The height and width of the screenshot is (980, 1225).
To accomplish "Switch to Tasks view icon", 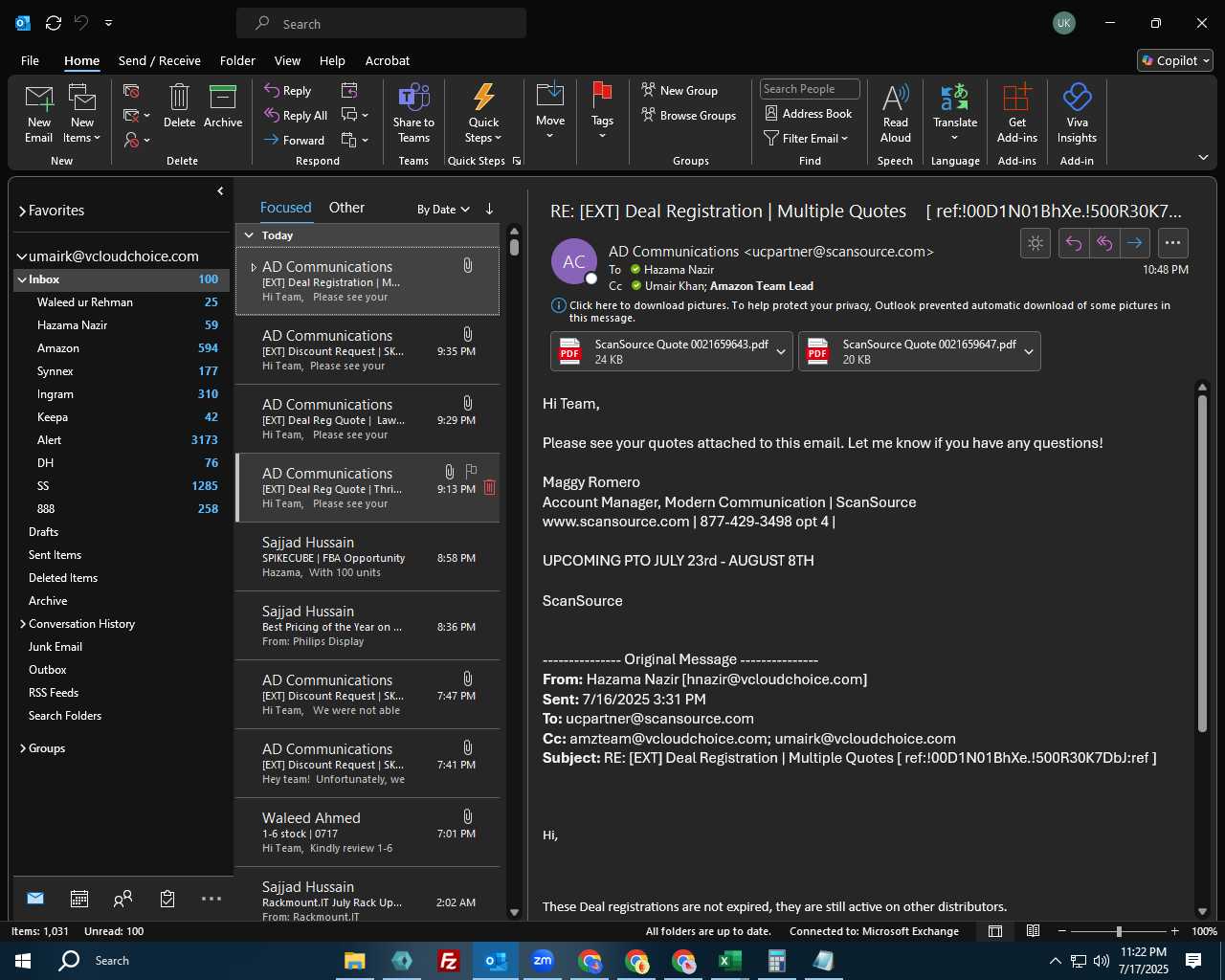I will coord(167,899).
